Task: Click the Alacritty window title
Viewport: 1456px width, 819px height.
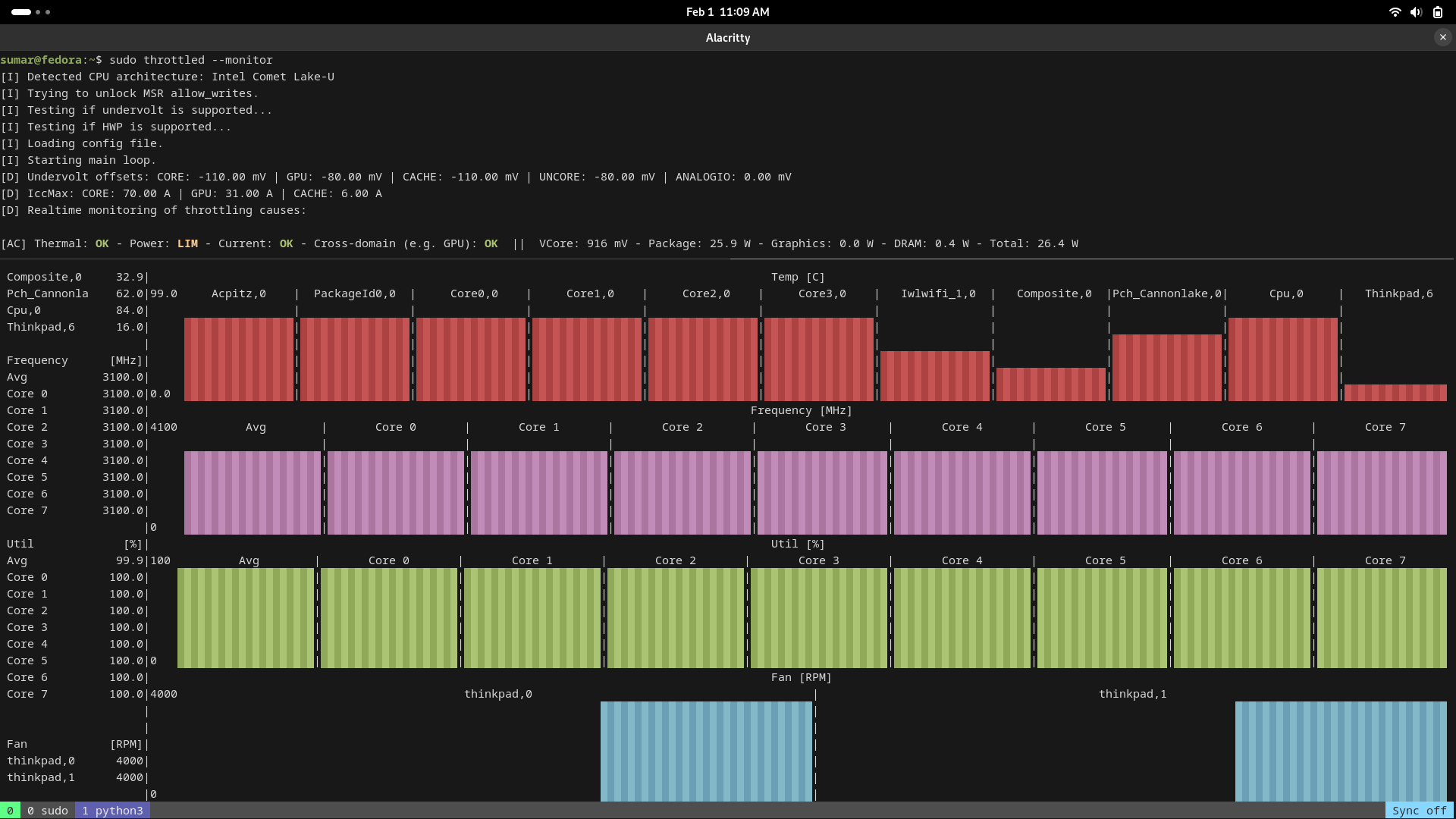Action: pos(727,37)
